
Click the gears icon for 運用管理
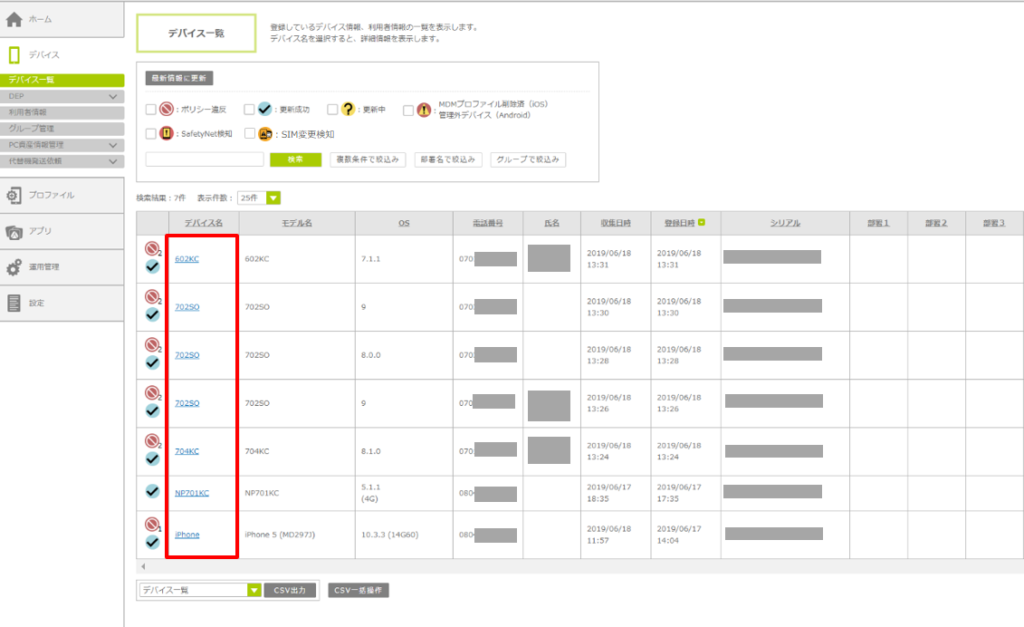pyautogui.click(x=14, y=267)
